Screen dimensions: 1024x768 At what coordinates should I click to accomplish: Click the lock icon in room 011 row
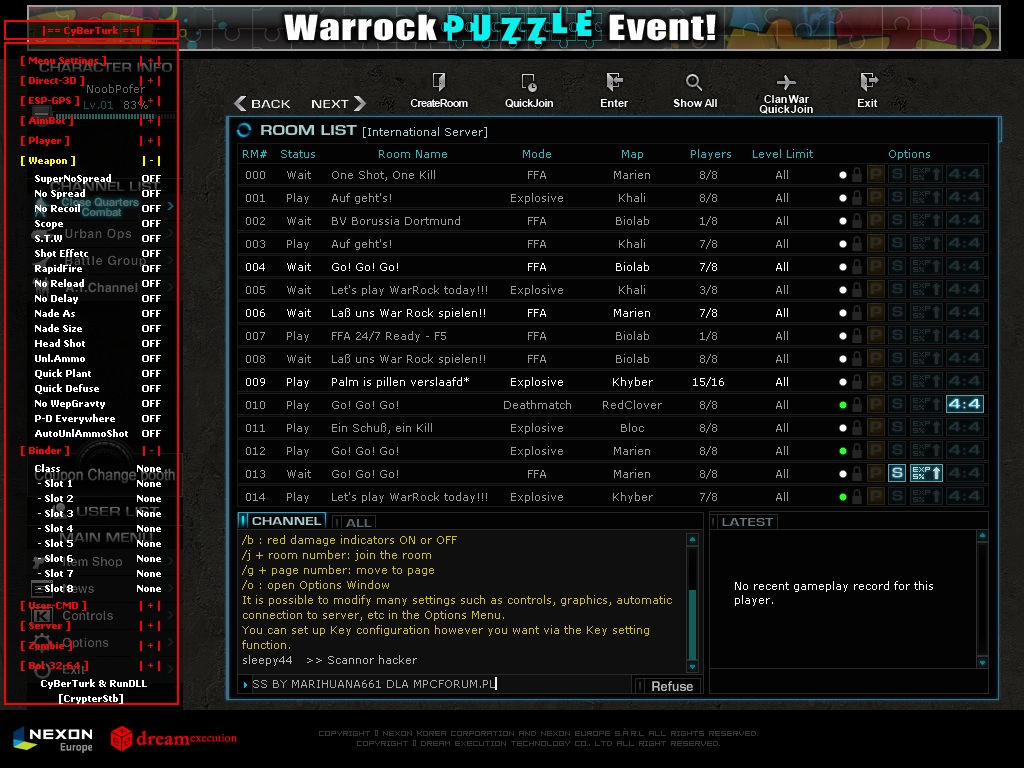[x=857, y=428]
